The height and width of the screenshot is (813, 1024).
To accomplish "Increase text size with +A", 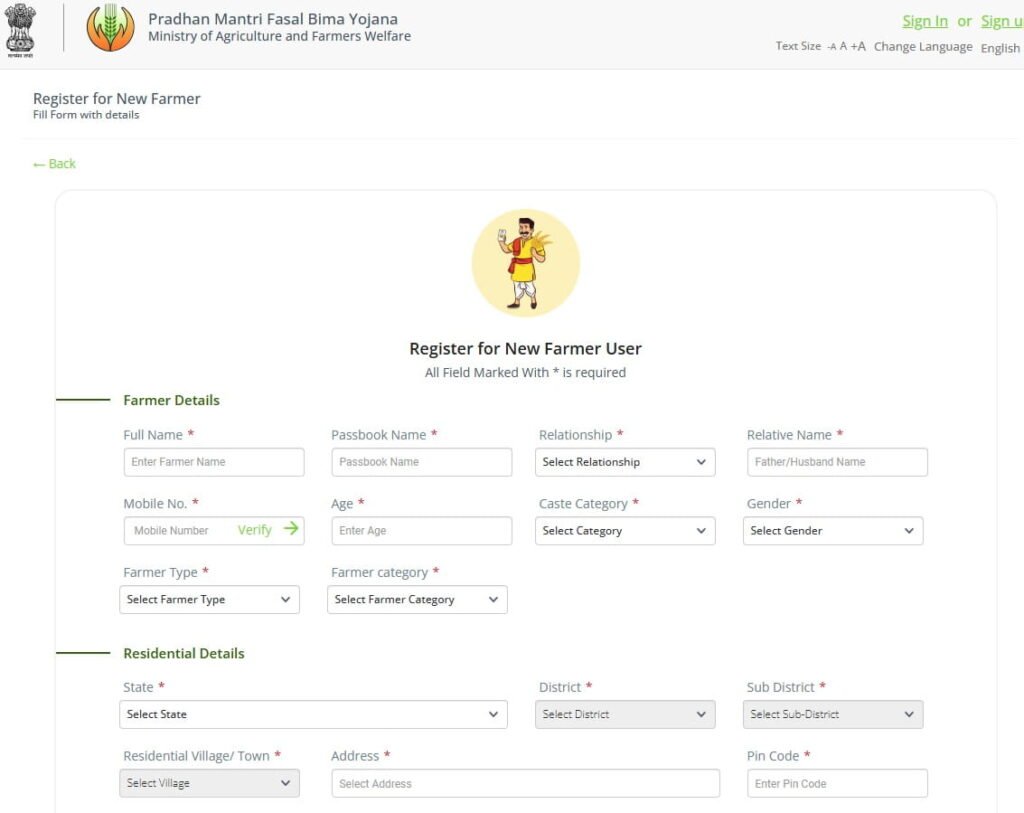I will [858, 46].
